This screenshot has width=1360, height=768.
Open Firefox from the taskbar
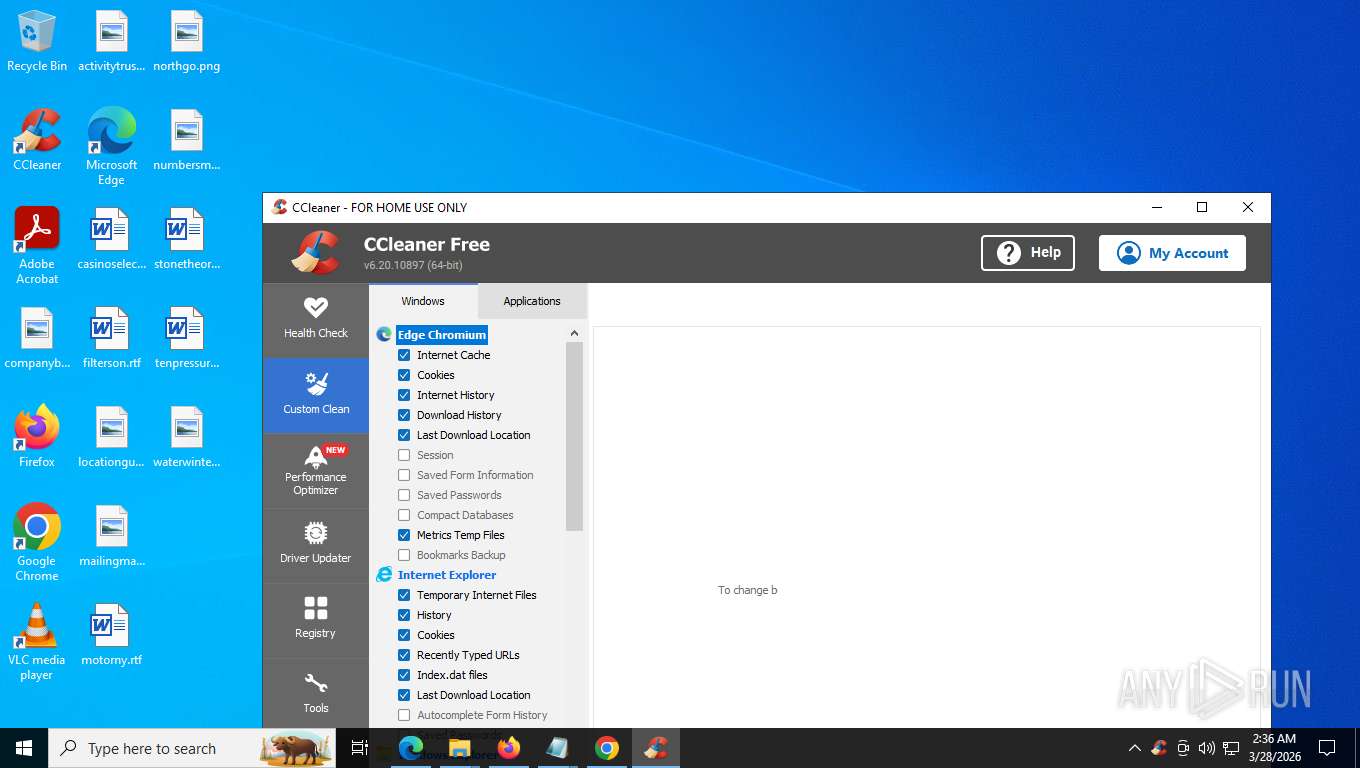[x=509, y=748]
